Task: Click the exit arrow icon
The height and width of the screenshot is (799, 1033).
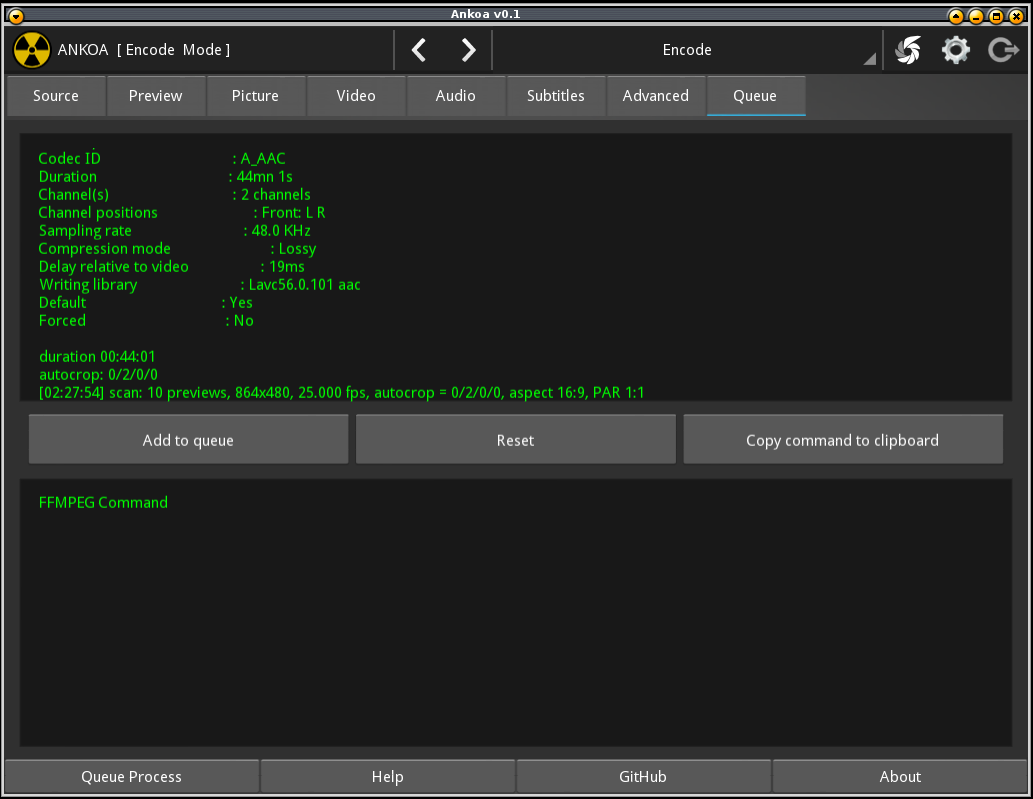Action: [x=1003, y=50]
